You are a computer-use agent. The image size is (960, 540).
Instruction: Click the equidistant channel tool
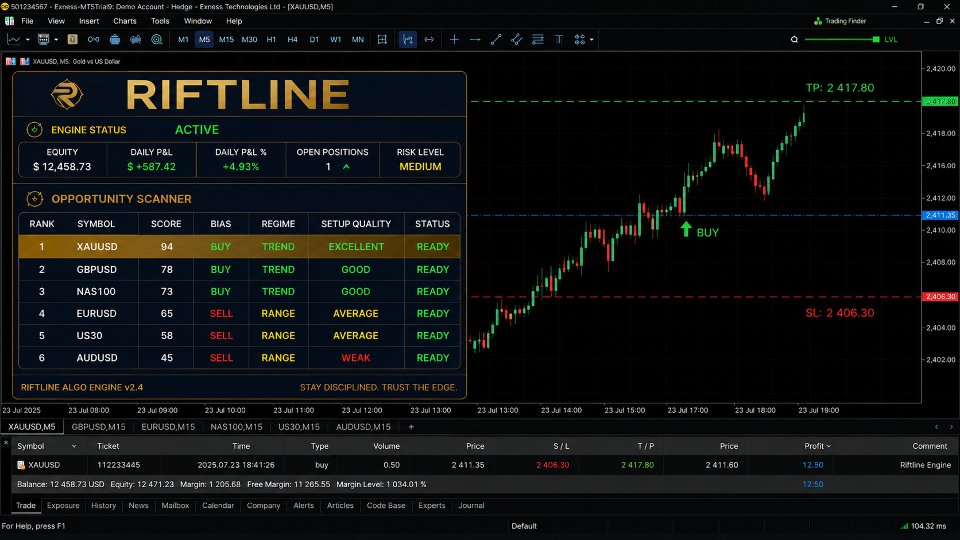517,39
